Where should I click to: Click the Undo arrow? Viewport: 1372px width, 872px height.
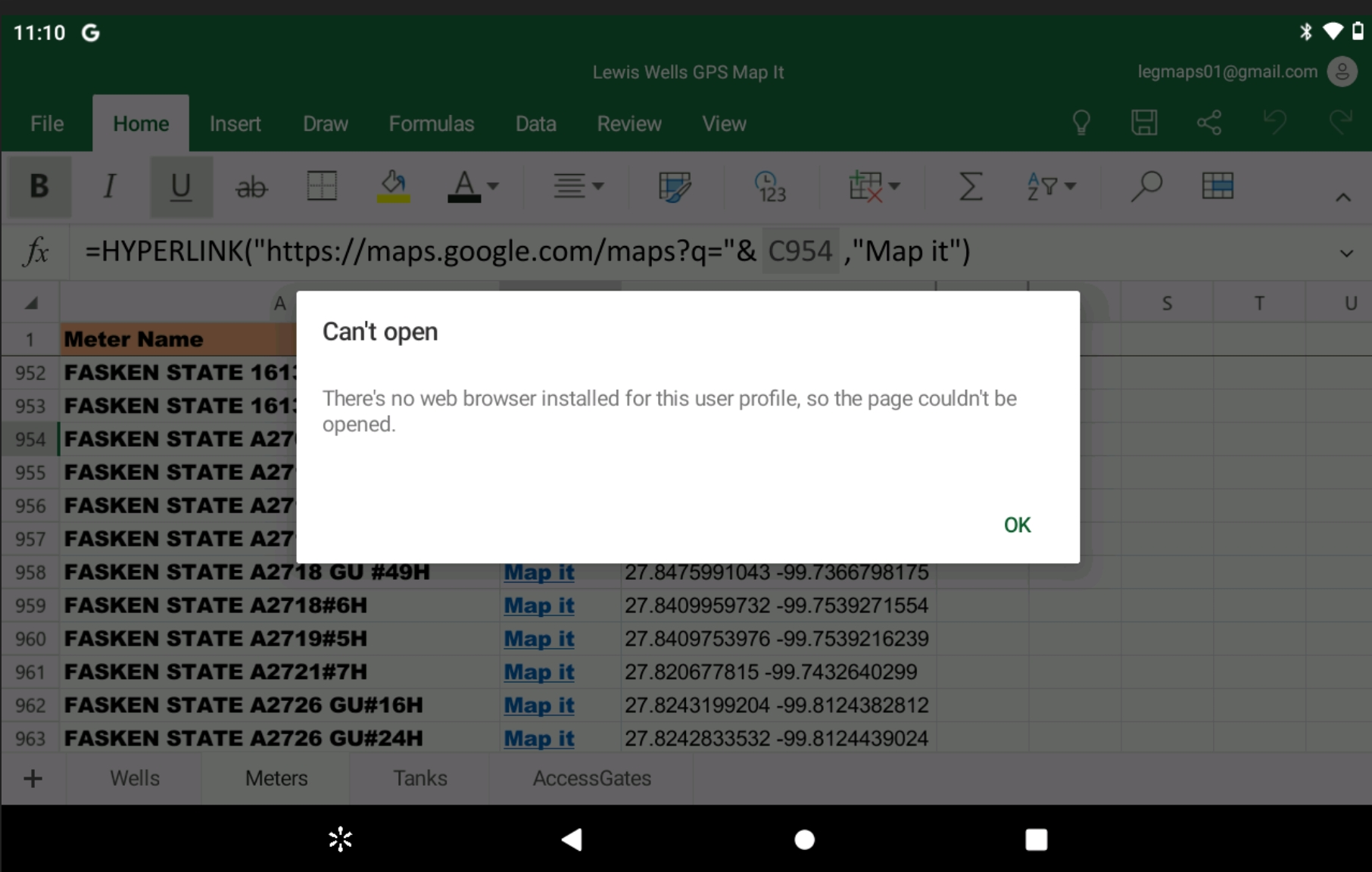click(x=1275, y=123)
